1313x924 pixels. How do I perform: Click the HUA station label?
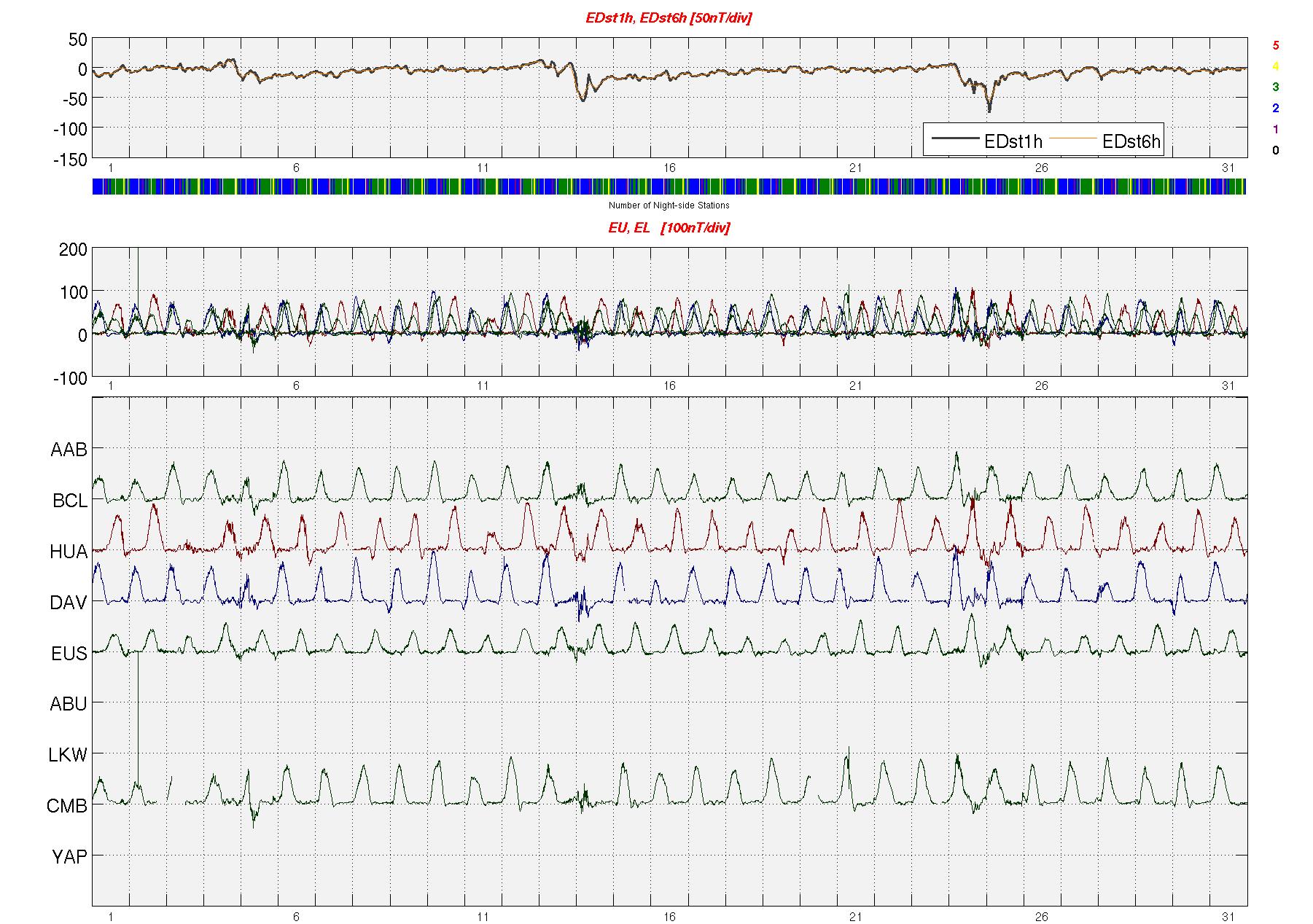(69, 552)
